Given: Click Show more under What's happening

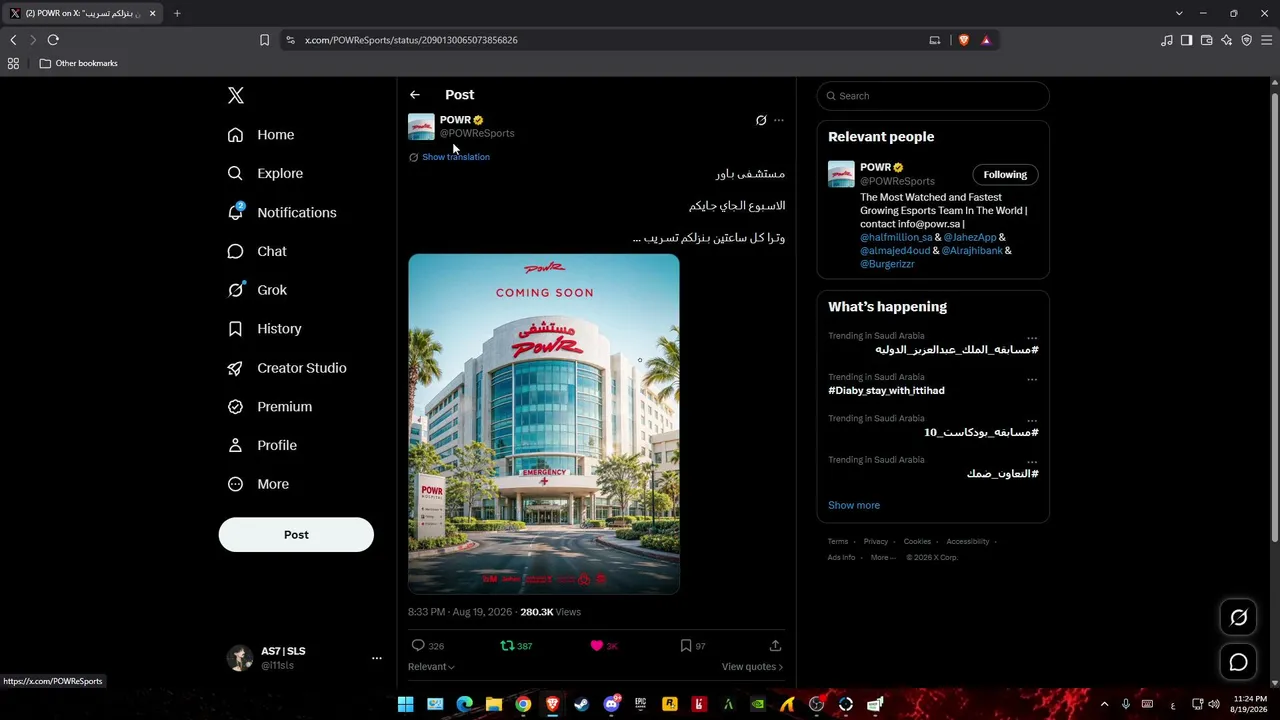Looking at the screenshot, I should pyautogui.click(x=854, y=506).
